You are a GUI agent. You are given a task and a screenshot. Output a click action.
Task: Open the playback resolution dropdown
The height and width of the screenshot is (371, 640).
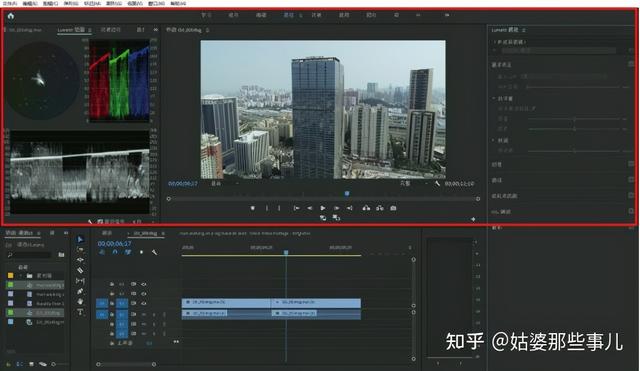pyautogui.click(x=413, y=184)
